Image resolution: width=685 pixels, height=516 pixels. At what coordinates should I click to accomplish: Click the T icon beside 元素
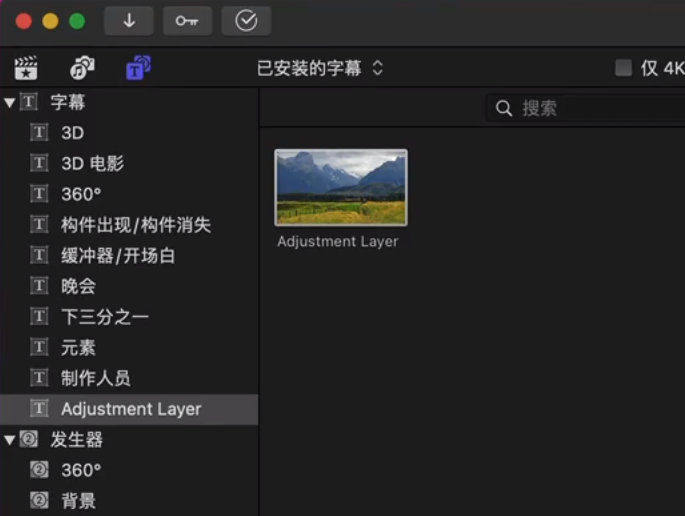coord(39,347)
